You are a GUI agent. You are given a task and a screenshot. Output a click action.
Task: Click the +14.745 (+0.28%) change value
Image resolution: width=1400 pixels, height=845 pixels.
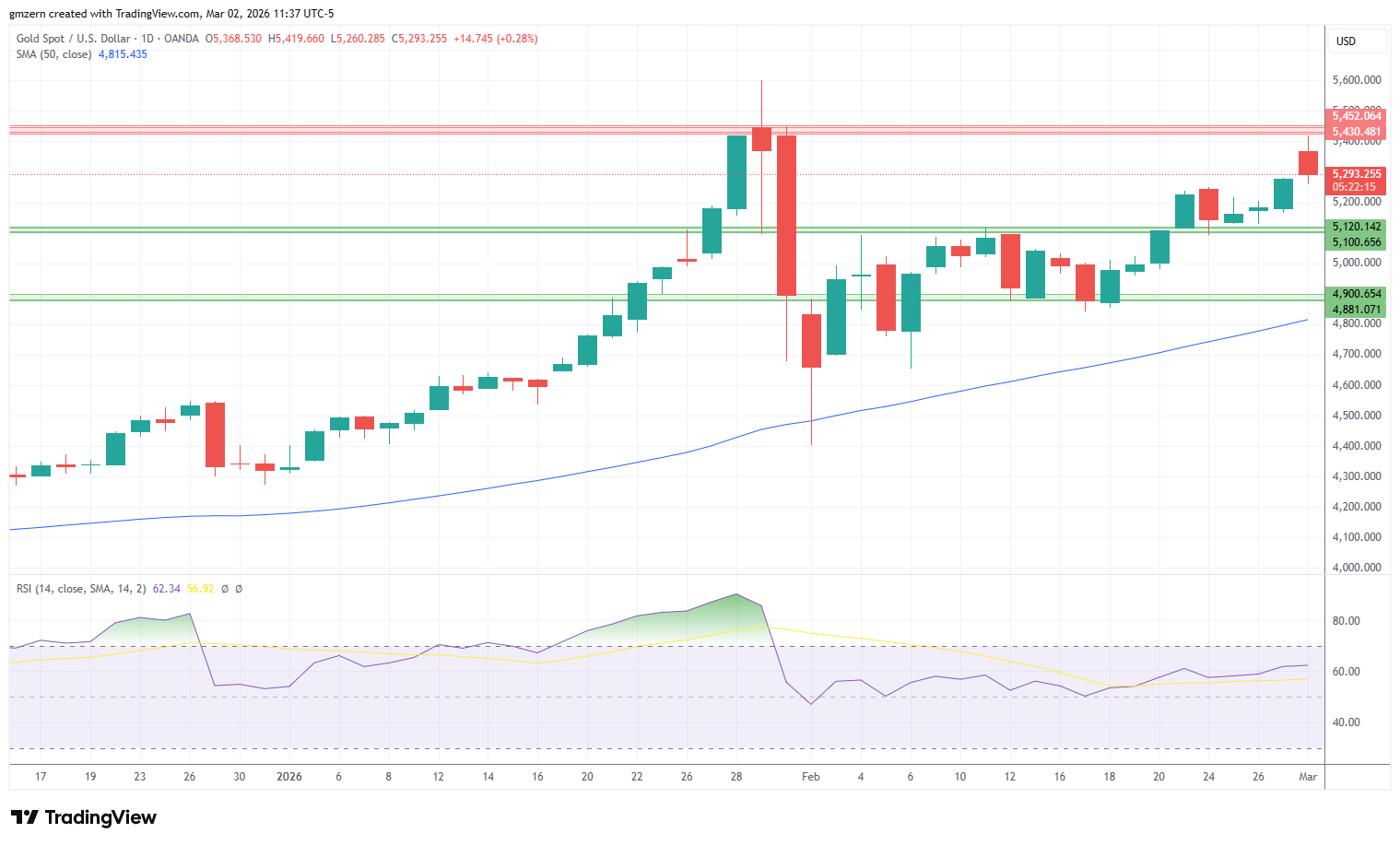coord(496,39)
